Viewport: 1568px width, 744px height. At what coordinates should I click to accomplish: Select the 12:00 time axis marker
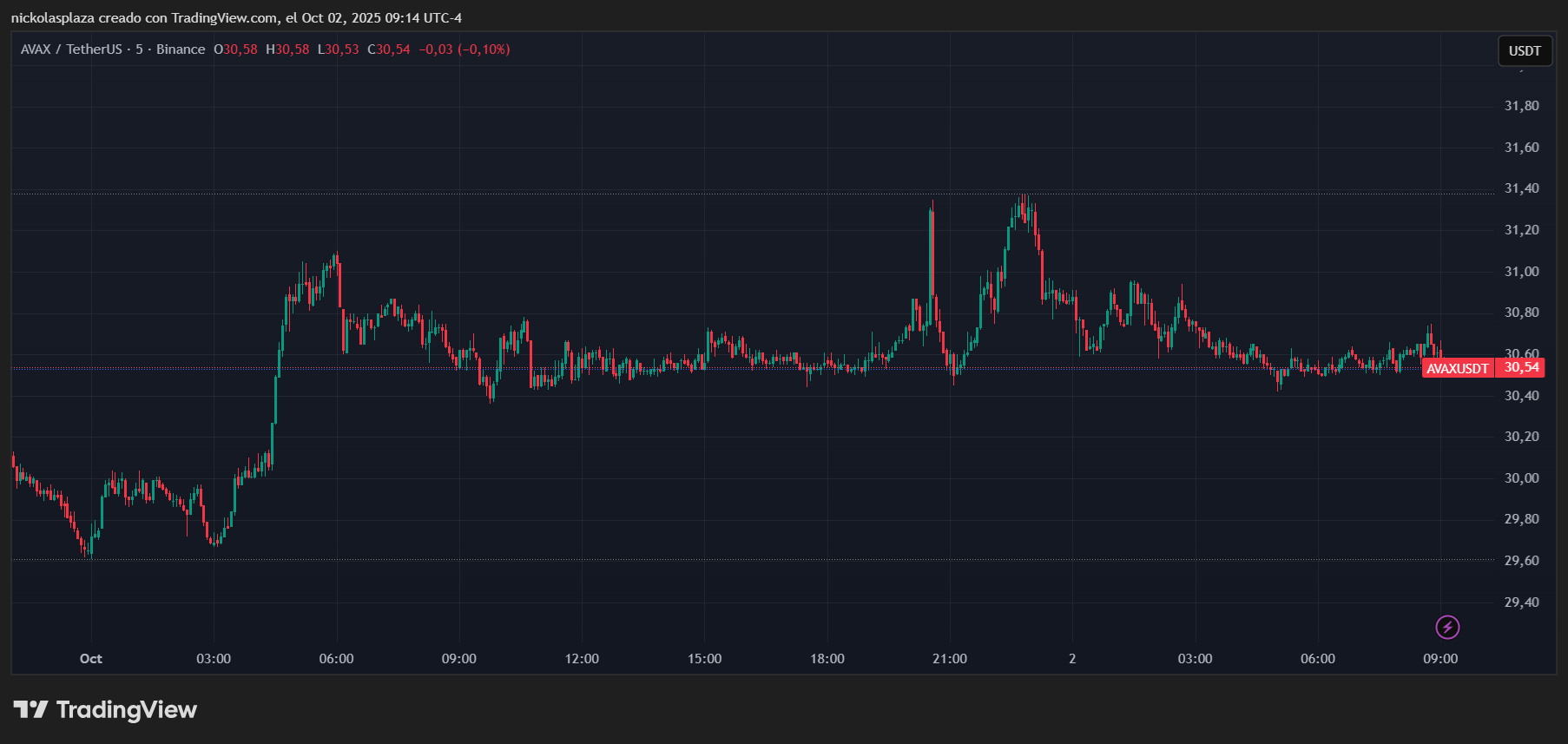point(582,659)
